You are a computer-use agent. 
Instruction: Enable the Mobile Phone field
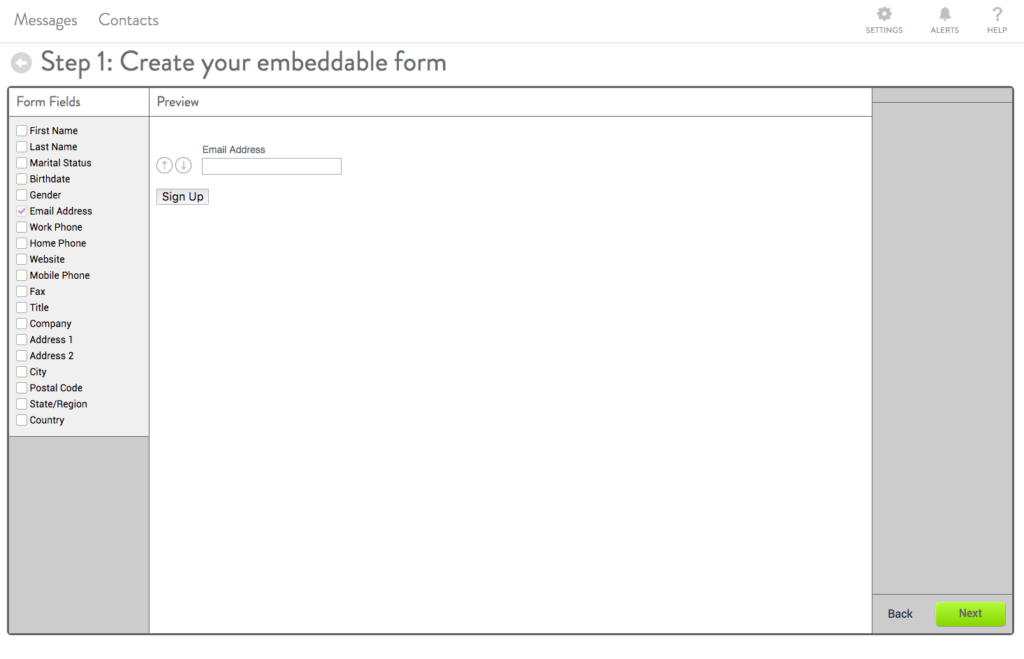click(x=21, y=275)
